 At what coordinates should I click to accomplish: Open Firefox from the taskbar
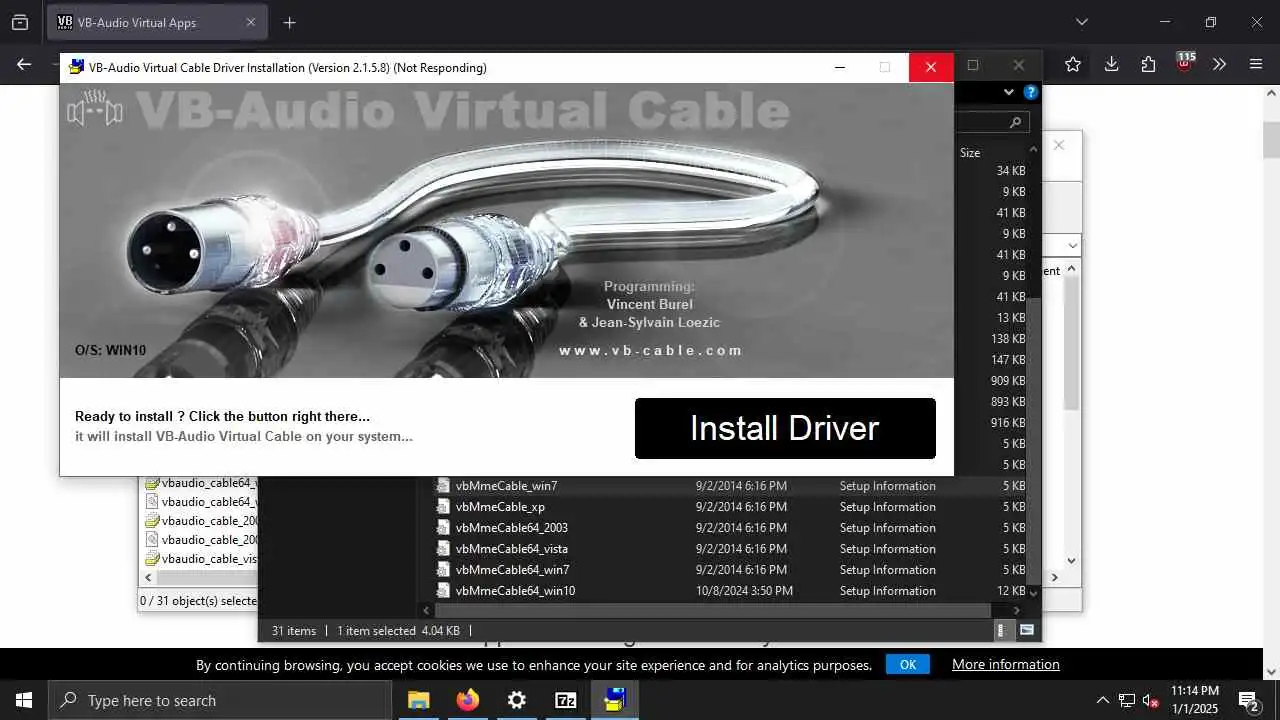[x=468, y=700]
